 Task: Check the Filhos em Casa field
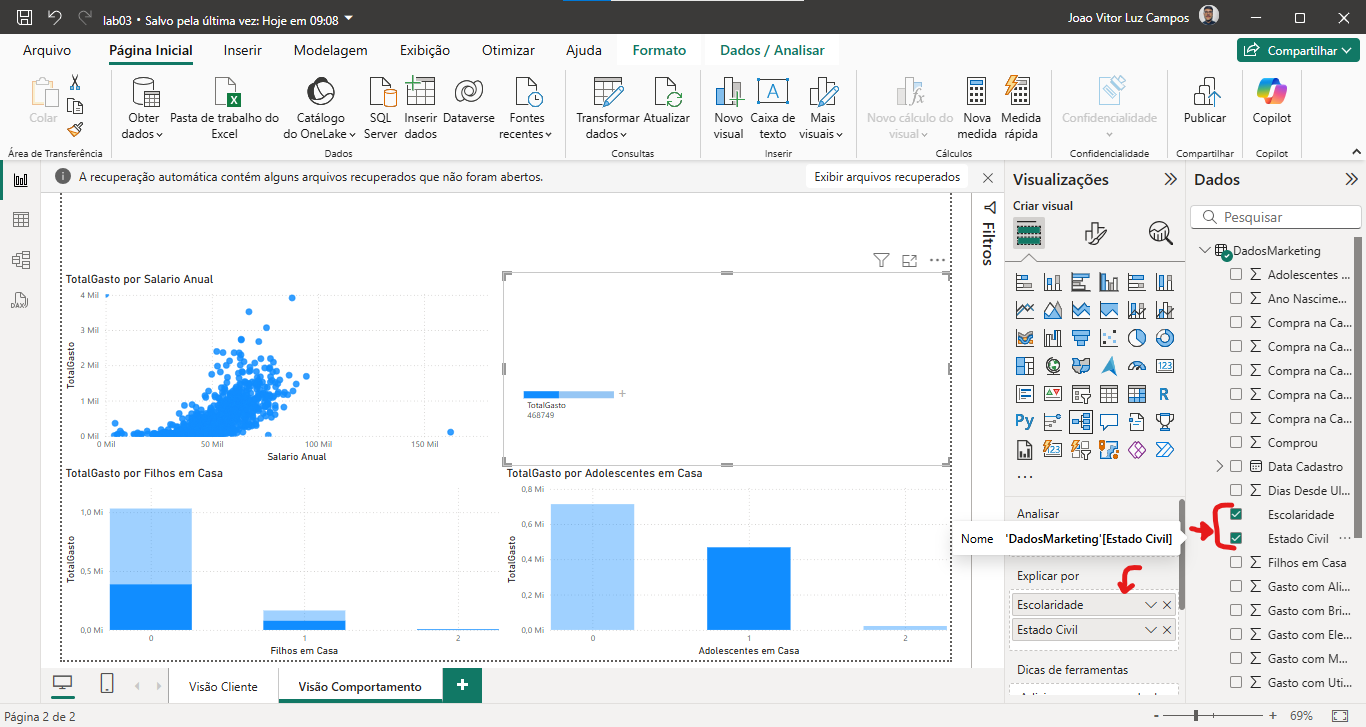[x=1236, y=562]
